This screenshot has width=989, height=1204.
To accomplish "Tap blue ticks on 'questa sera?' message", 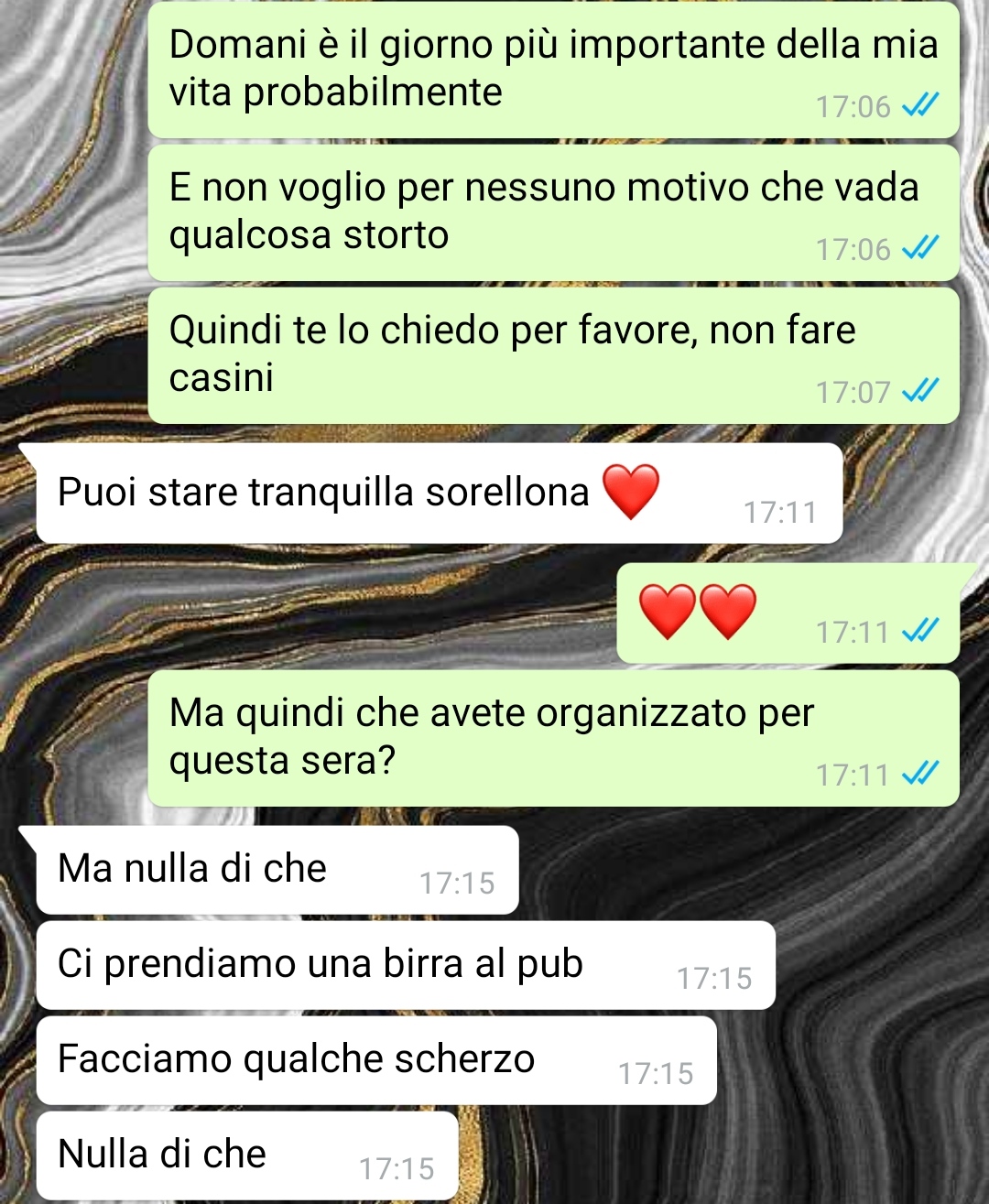I will pyautogui.click(x=920, y=775).
